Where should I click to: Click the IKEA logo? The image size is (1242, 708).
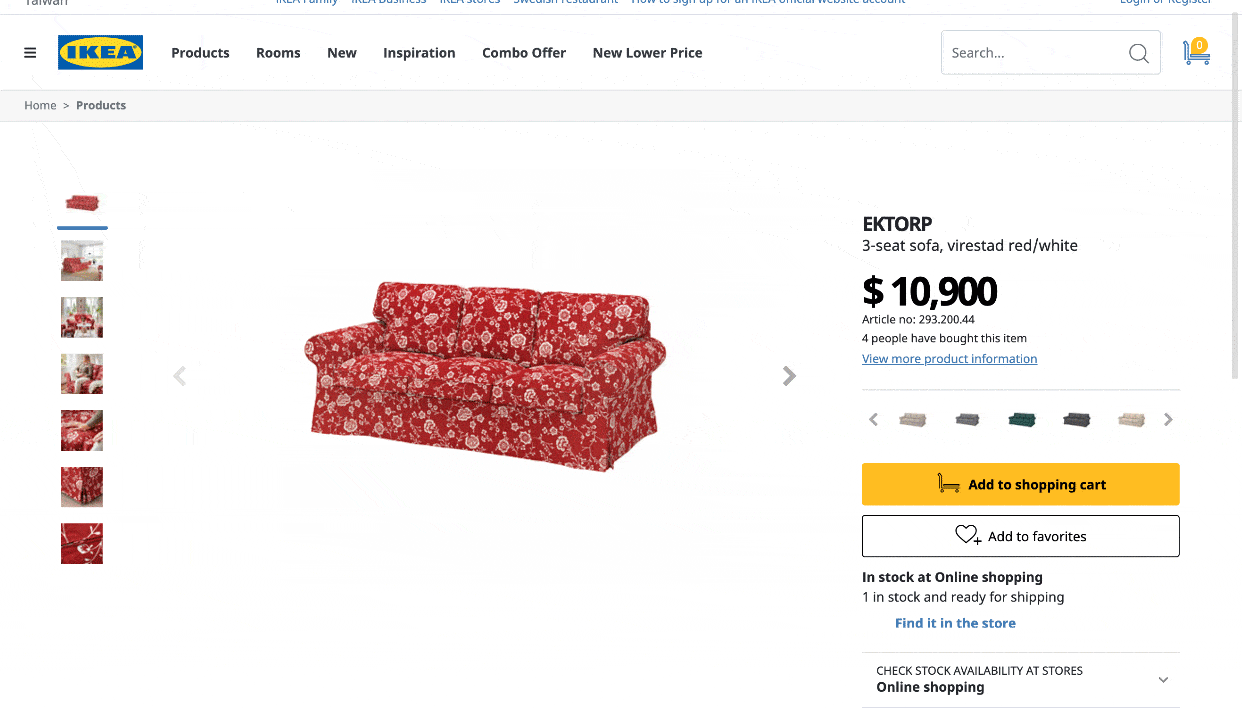click(x=100, y=53)
